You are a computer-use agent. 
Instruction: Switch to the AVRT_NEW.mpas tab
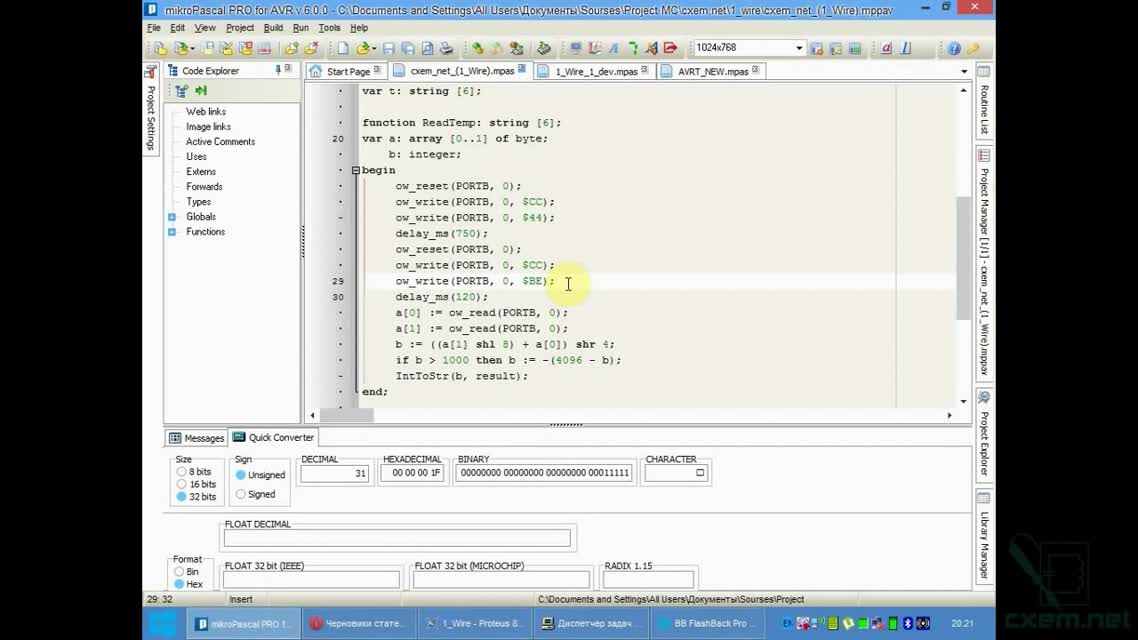(711, 71)
